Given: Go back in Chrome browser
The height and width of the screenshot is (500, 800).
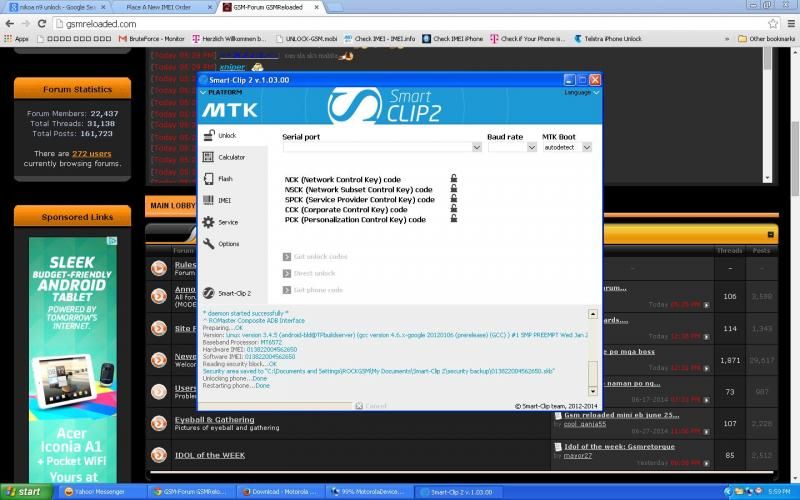Looking at the screenshot, I should (10, 23).
